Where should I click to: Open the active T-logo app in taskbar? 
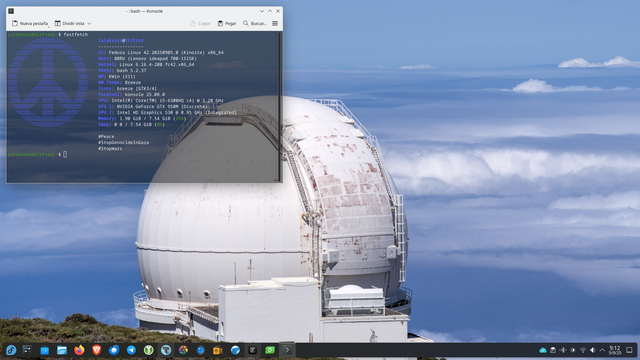(166, 350)
